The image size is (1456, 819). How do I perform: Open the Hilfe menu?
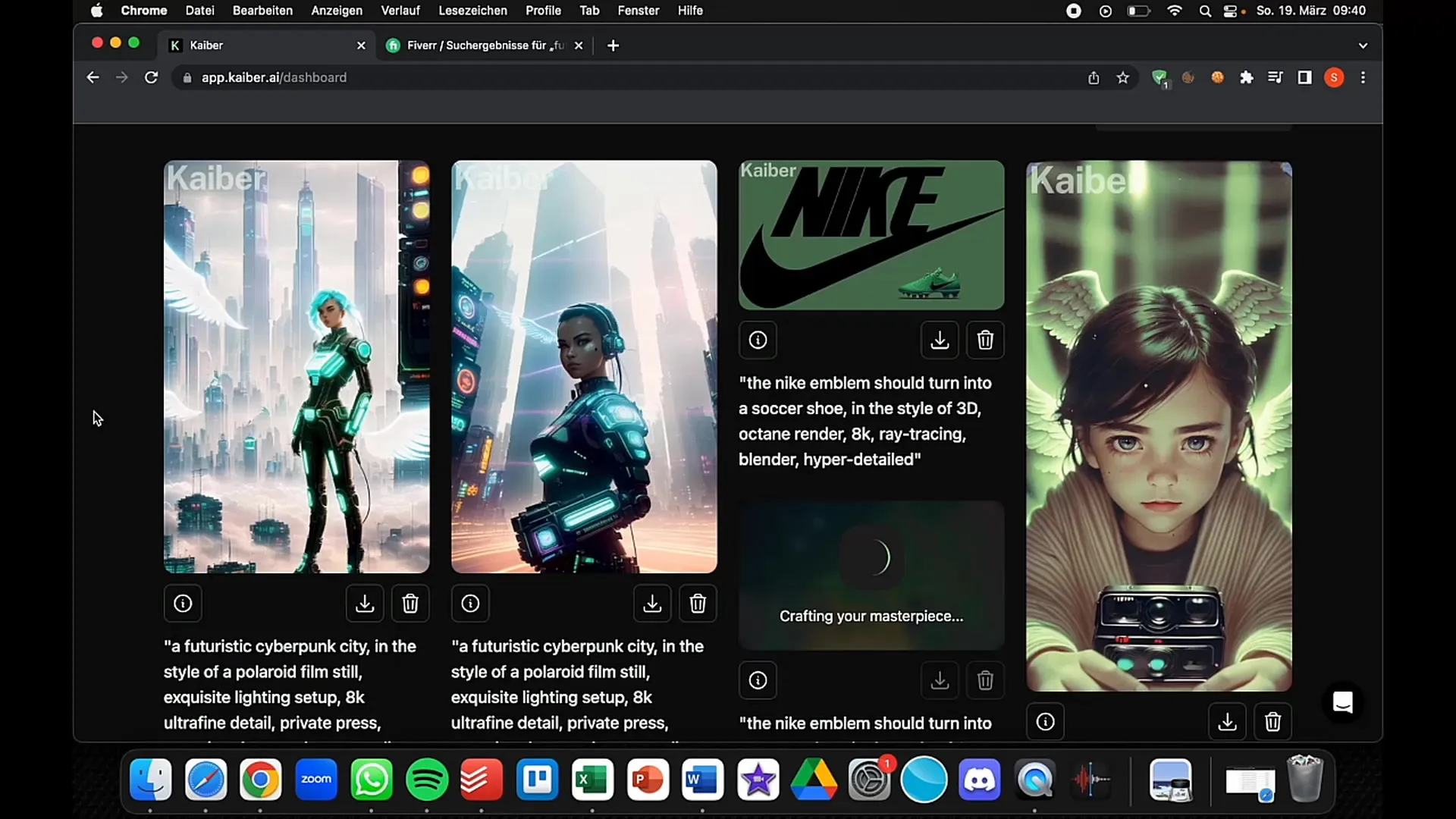[690, 11]
